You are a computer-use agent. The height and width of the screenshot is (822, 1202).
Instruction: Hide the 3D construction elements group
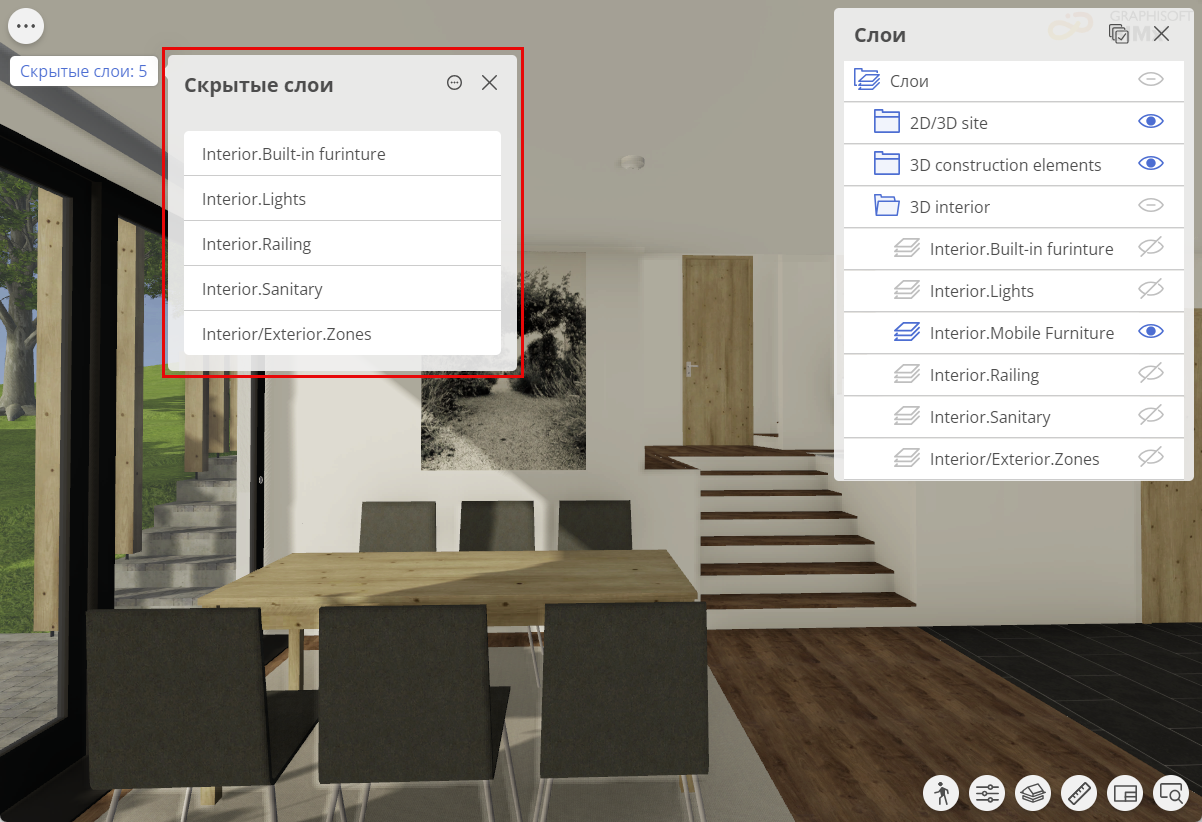(x=1151, y=163)
